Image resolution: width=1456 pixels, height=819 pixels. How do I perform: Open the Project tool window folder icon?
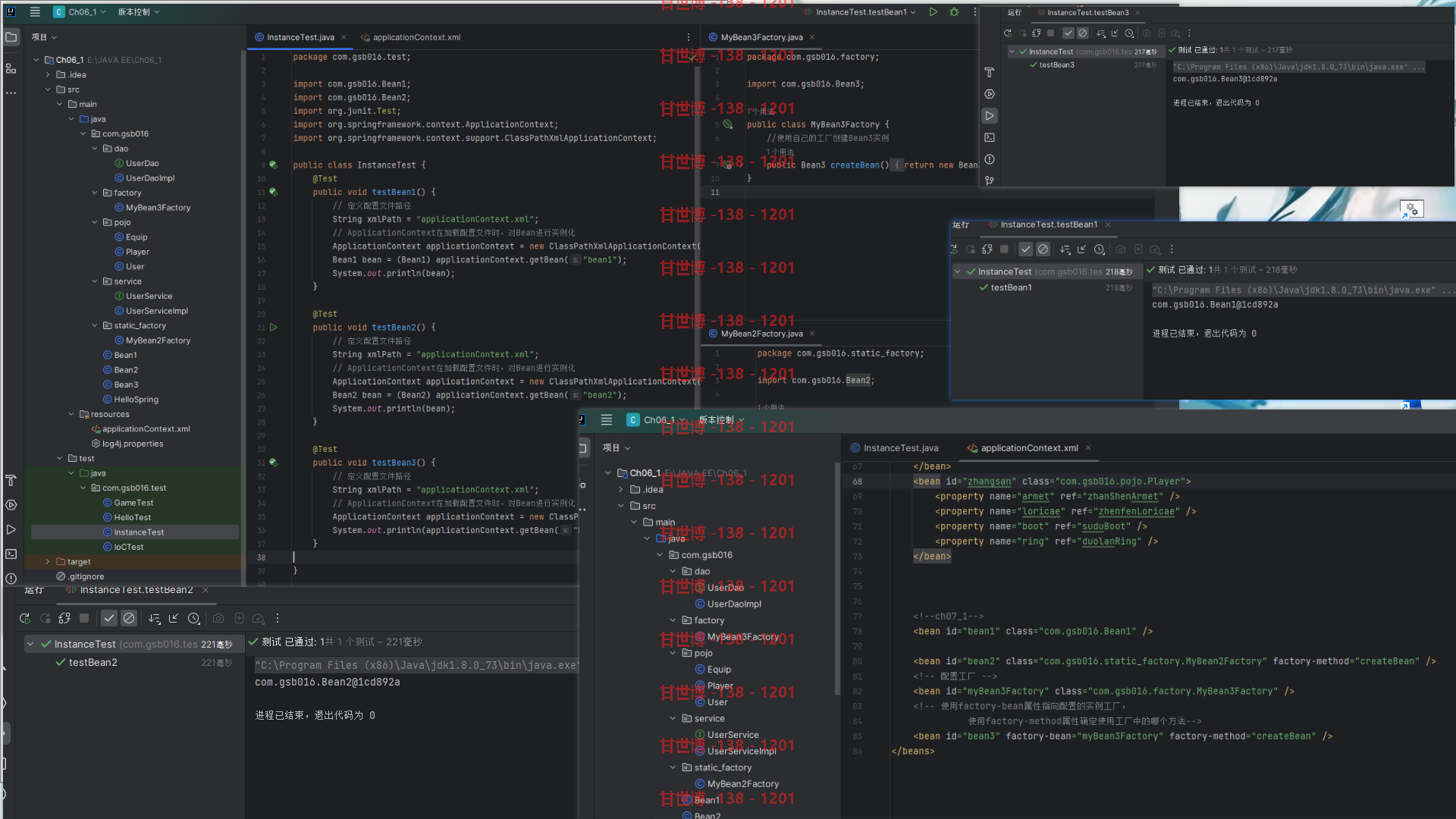pyautogui.click(x=11, y=37)
